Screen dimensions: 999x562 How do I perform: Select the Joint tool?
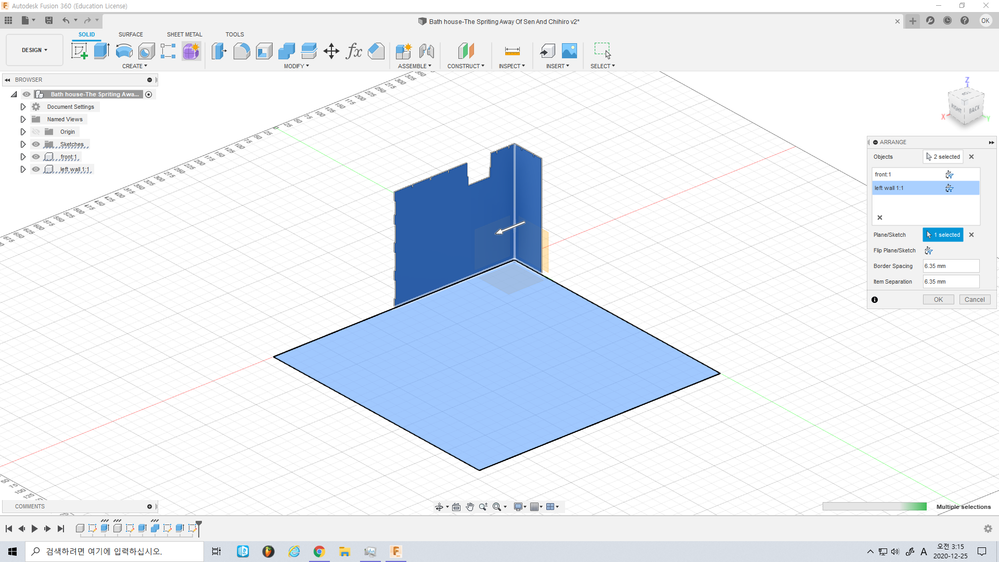click(426, 51)
